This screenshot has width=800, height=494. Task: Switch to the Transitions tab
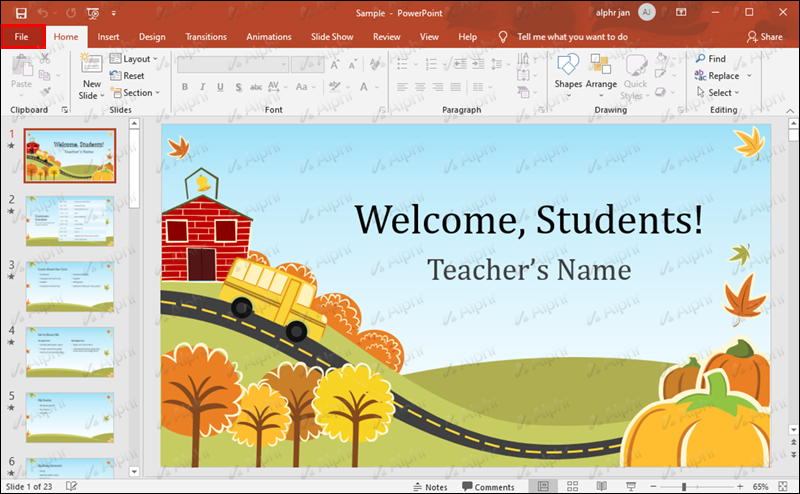click(205, 37)
